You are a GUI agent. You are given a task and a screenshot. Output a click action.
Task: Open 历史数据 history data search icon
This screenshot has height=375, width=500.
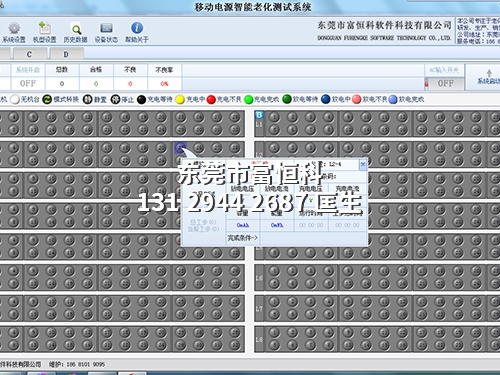(x=76, y=29)
